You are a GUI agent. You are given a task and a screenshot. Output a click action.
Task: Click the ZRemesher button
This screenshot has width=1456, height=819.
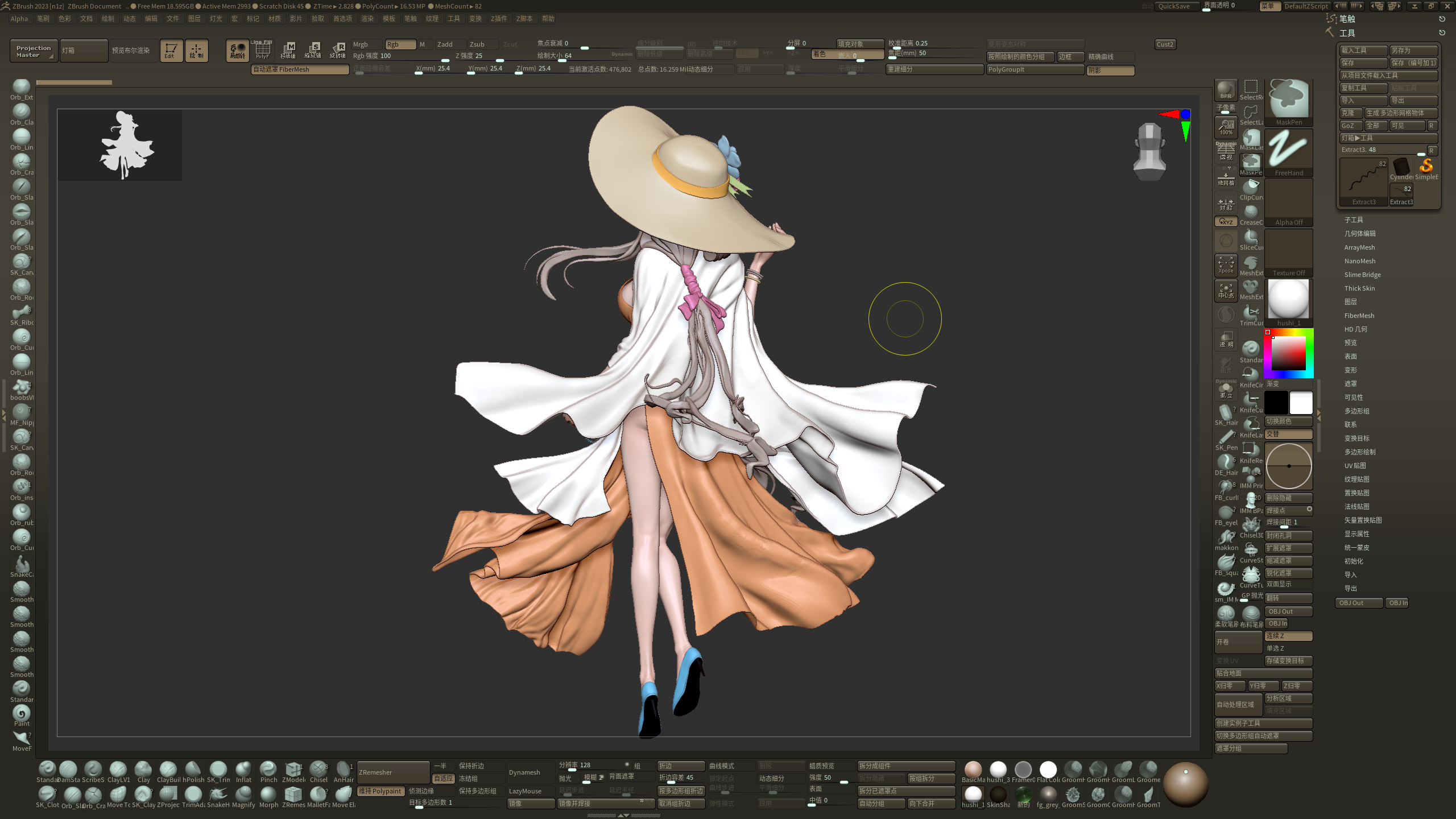tap(392, 772)
